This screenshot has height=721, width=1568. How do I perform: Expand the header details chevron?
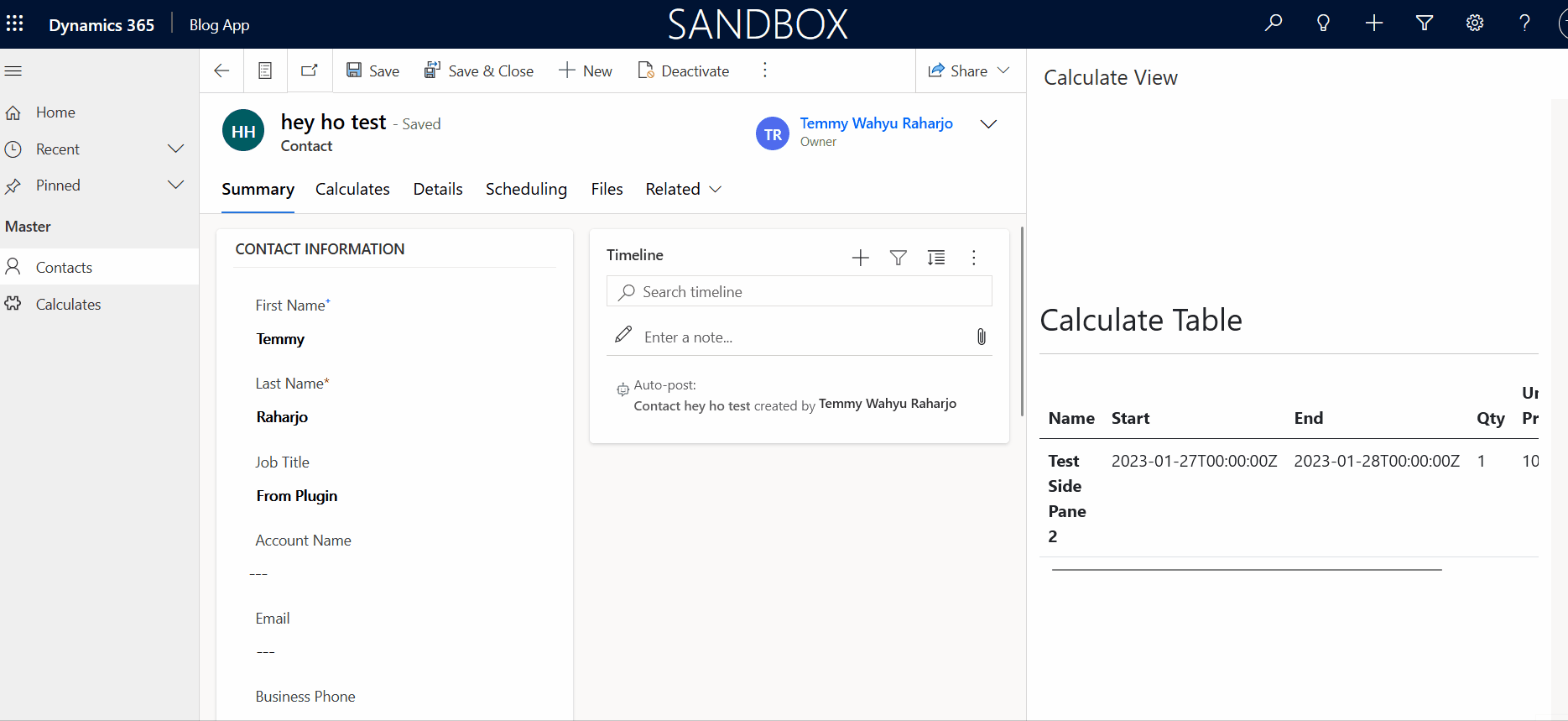pyautogui.click(x=989, y=123)
